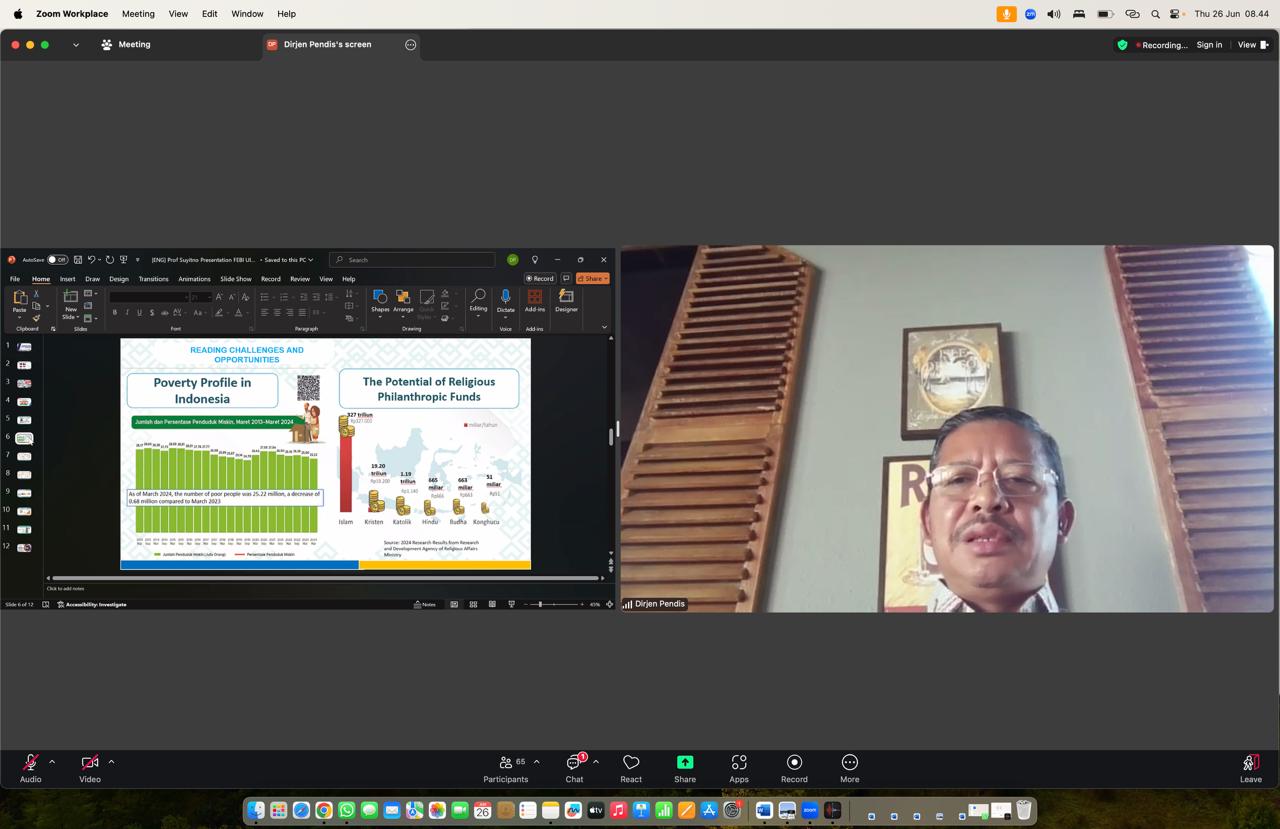Click the New Slide icon

tap(71, 298)
